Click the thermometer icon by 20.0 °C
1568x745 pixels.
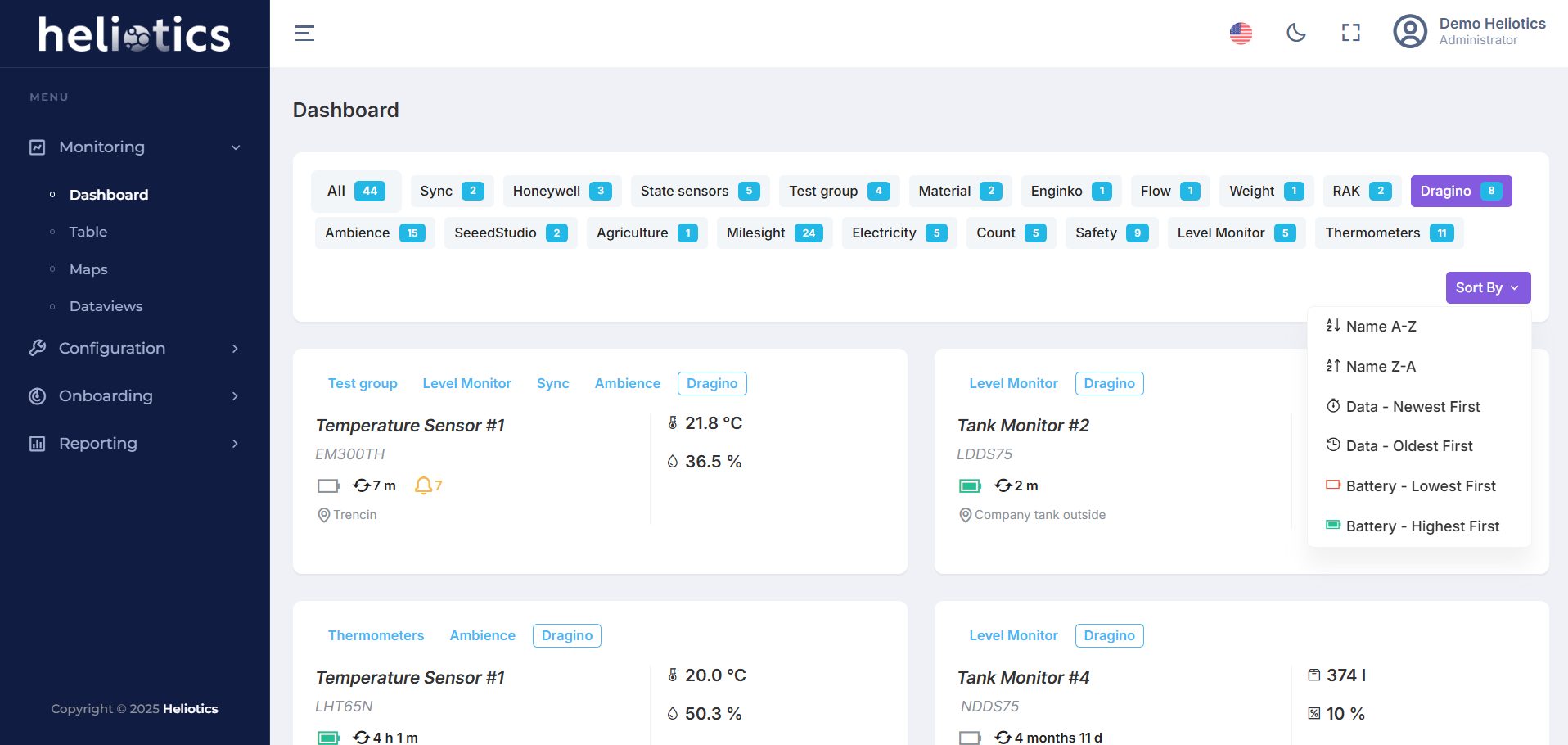click(673, 675)
